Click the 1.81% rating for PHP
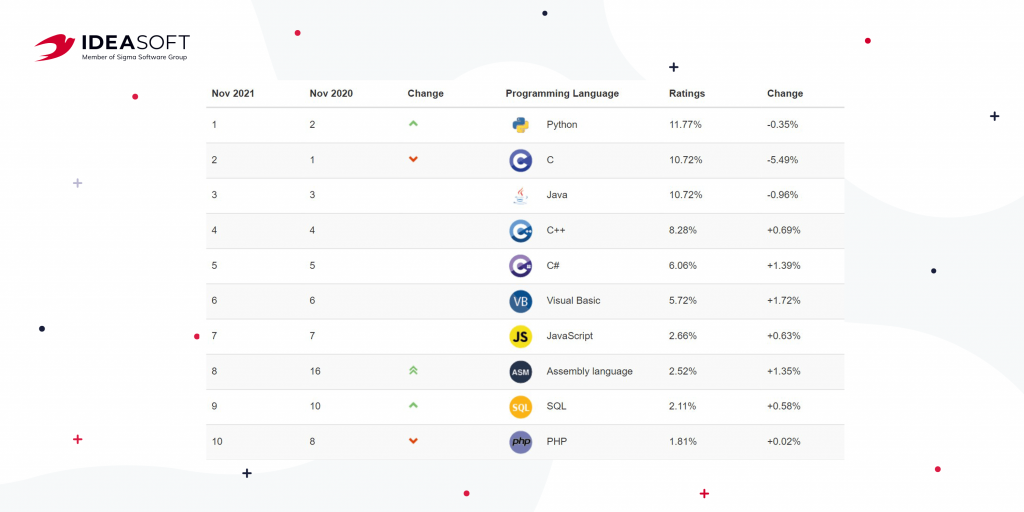1024x512 pixels. click(682, 442)
